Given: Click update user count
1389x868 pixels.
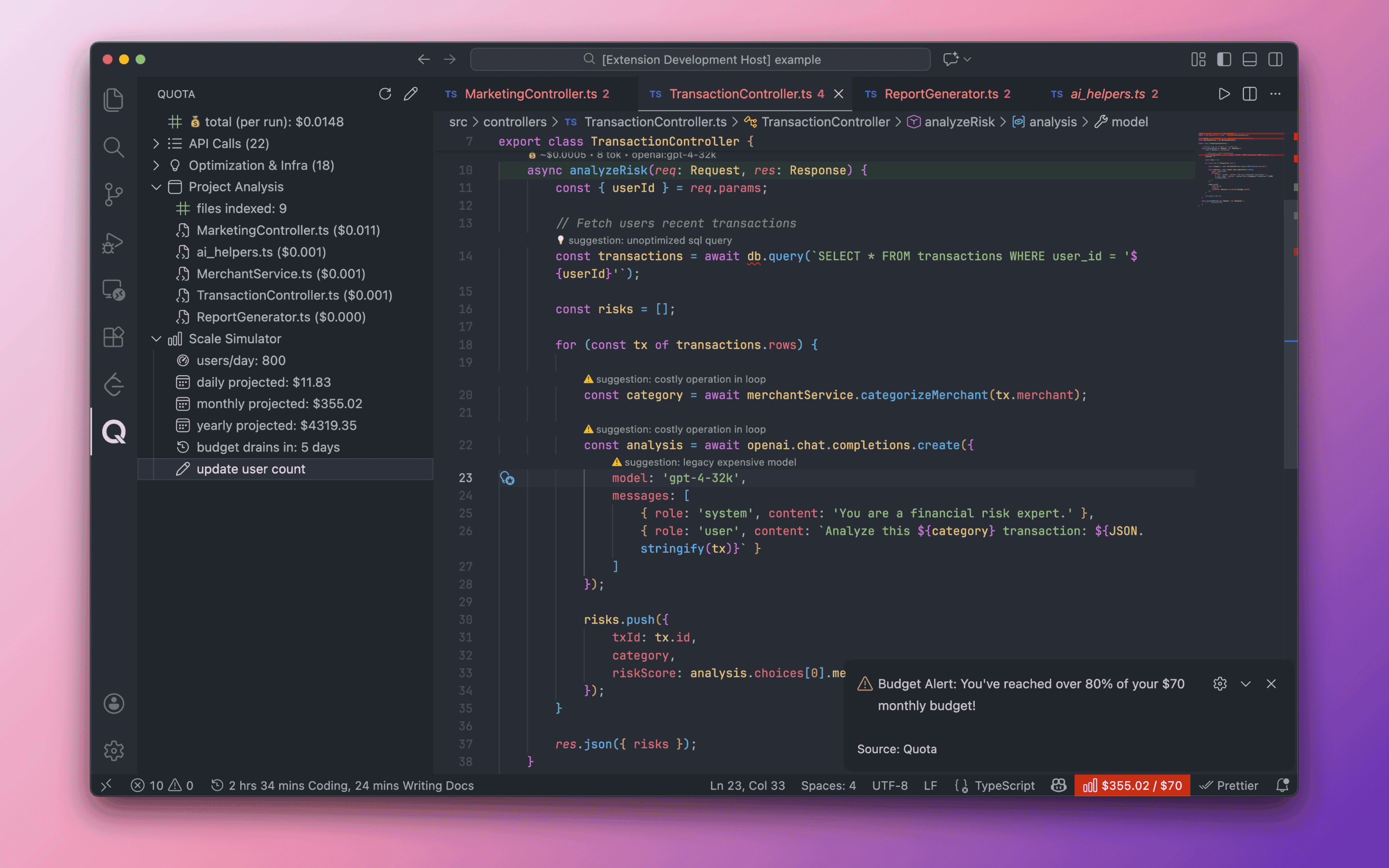Looking at the screenshot, I should pos(286,469).
